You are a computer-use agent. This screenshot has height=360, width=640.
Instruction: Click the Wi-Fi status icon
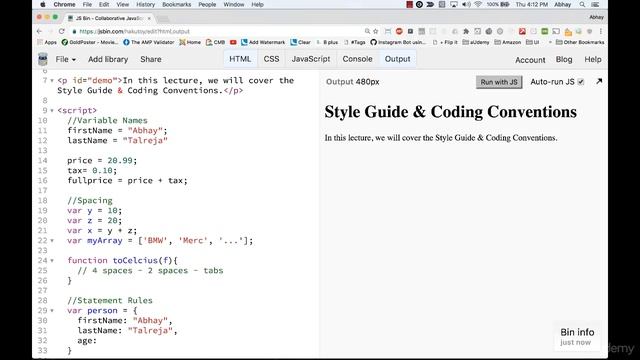pos(478,4)
